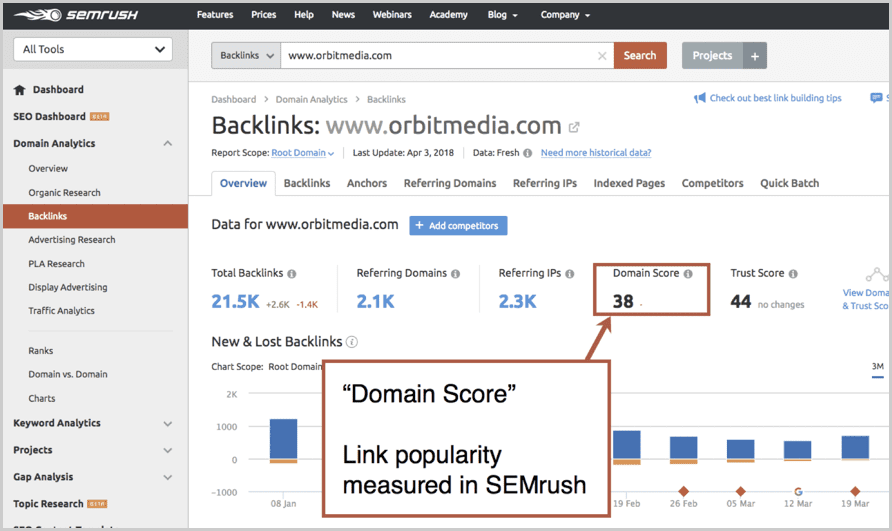
Task: Open Help in the top navigation
Action: [x=304, y=15]
